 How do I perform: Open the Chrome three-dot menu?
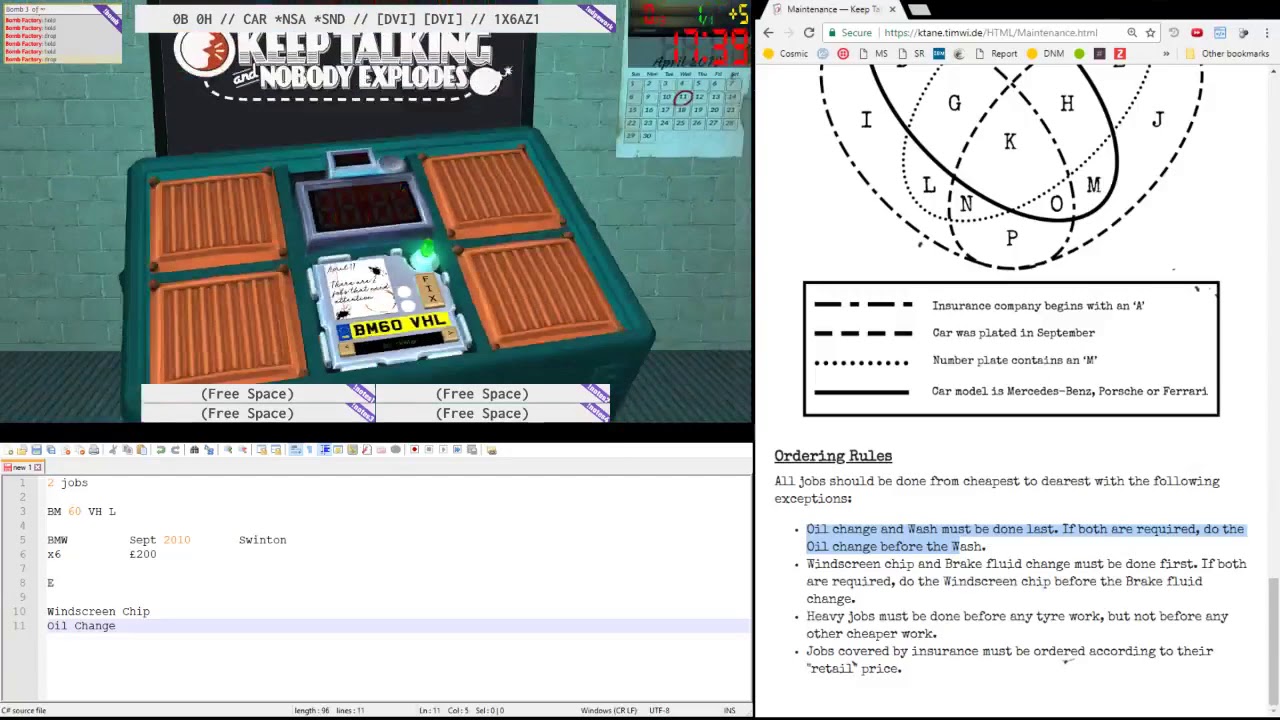[x=1267, y=33]
